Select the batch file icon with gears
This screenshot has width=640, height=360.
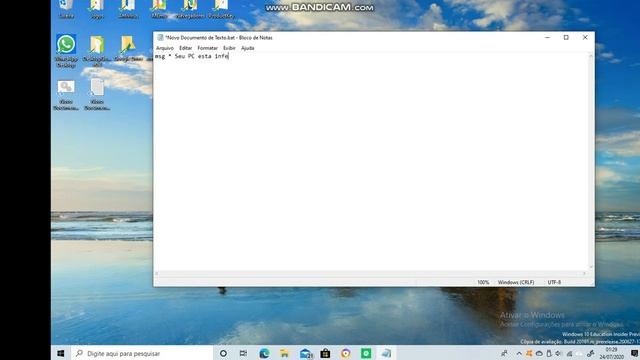point(66,95)
